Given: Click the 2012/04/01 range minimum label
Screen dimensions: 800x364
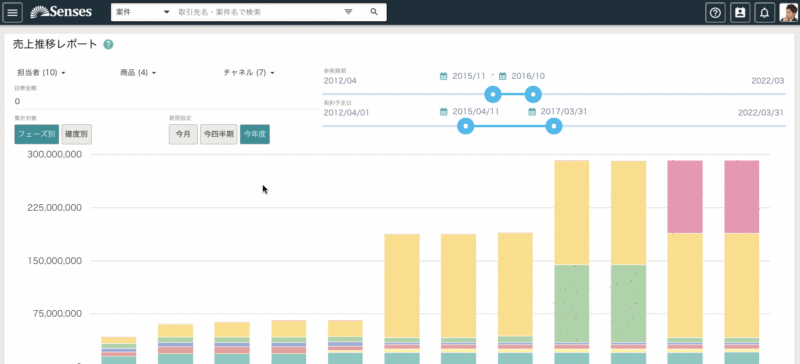Looking at the screenshot, I should (x=346, y=112).
